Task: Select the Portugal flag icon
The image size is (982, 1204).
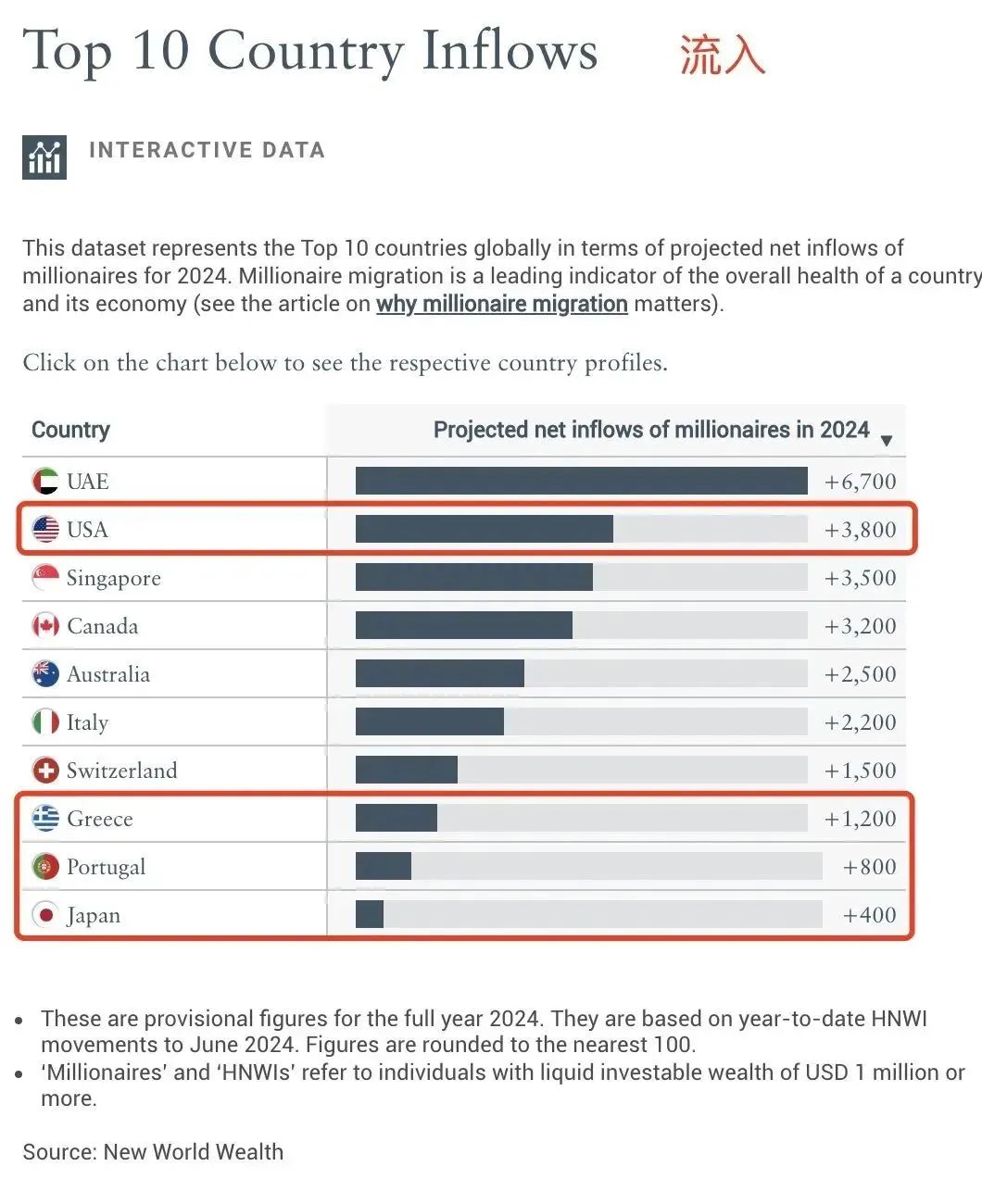Action: [45, 866]
